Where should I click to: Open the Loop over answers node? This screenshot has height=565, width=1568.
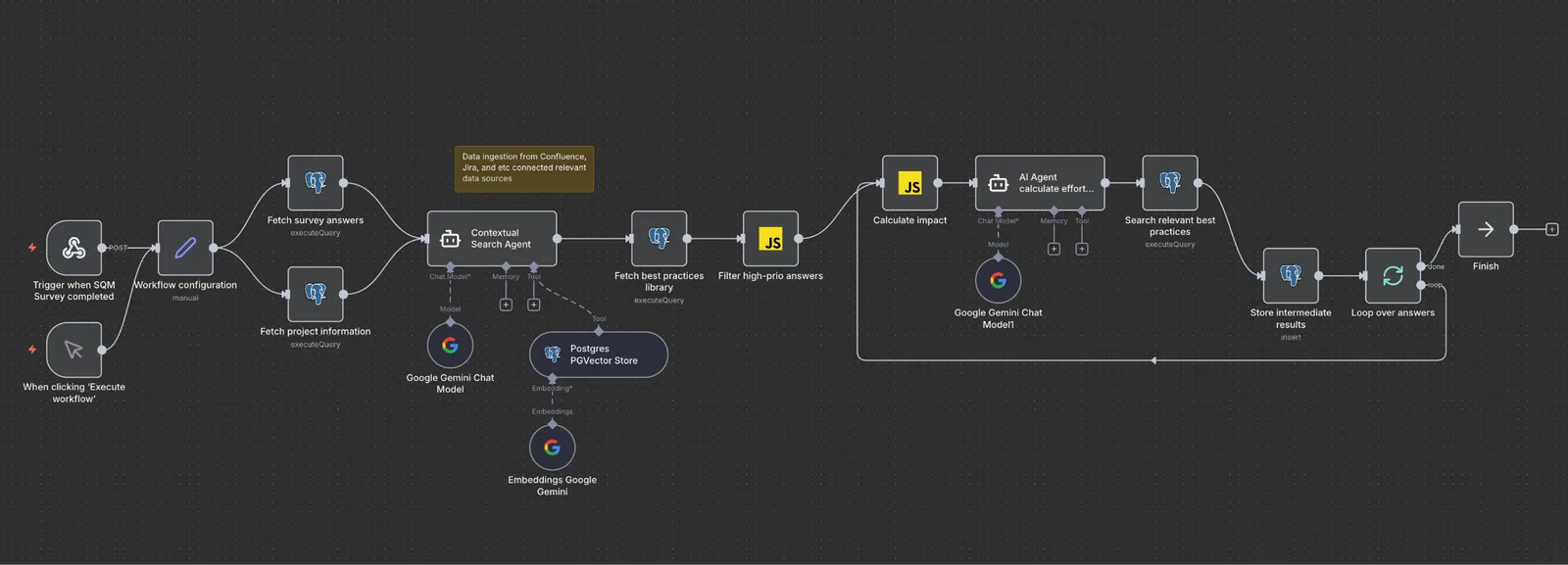[1393, 275]
